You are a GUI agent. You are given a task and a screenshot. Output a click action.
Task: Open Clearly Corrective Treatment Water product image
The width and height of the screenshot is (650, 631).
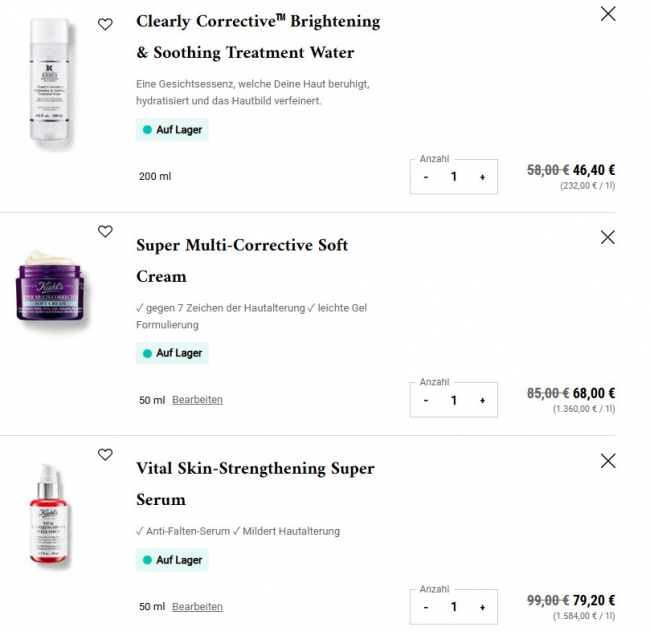pyautogui.click(x=48, y=83)
